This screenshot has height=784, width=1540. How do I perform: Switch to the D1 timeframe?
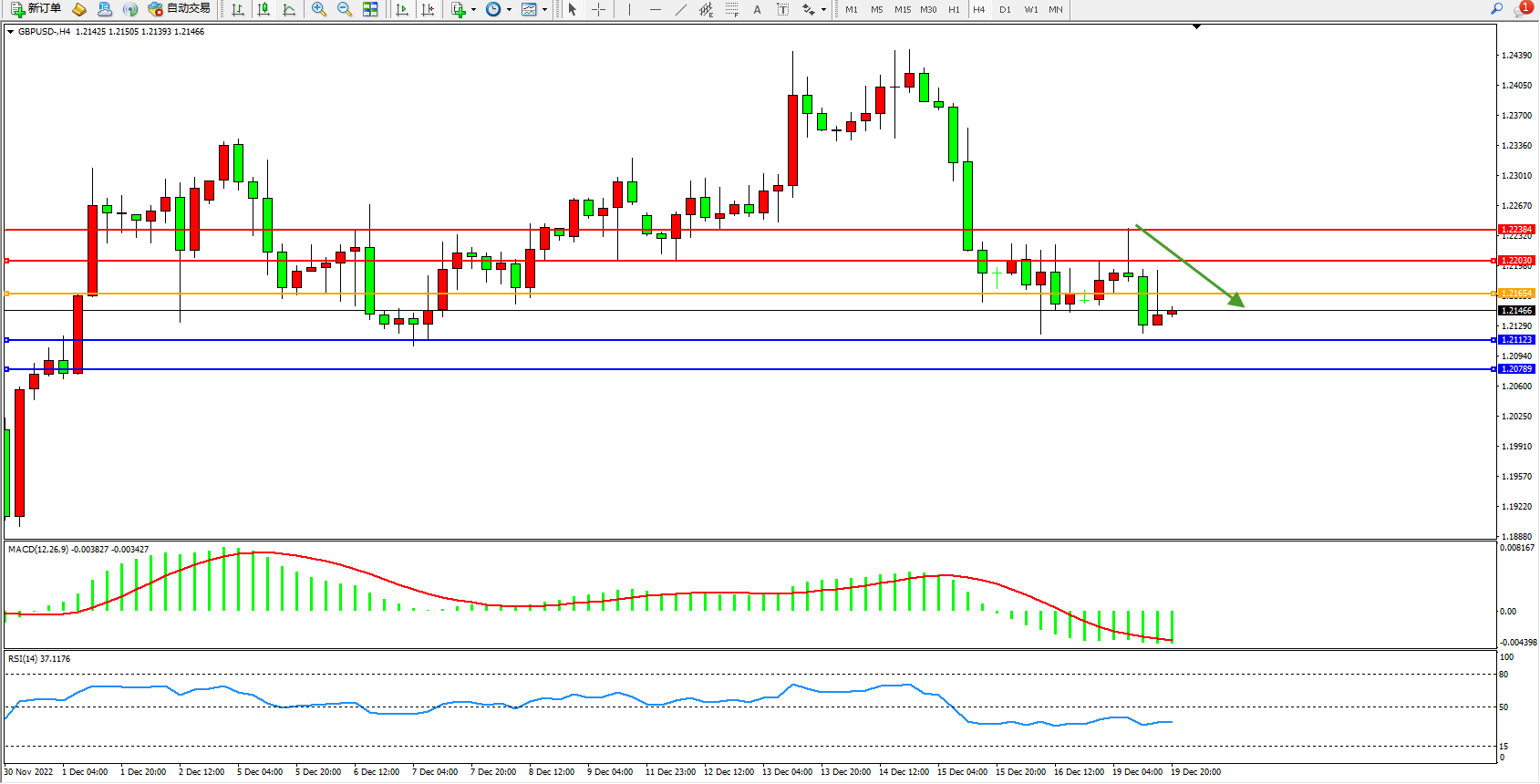click(1005, 9)
